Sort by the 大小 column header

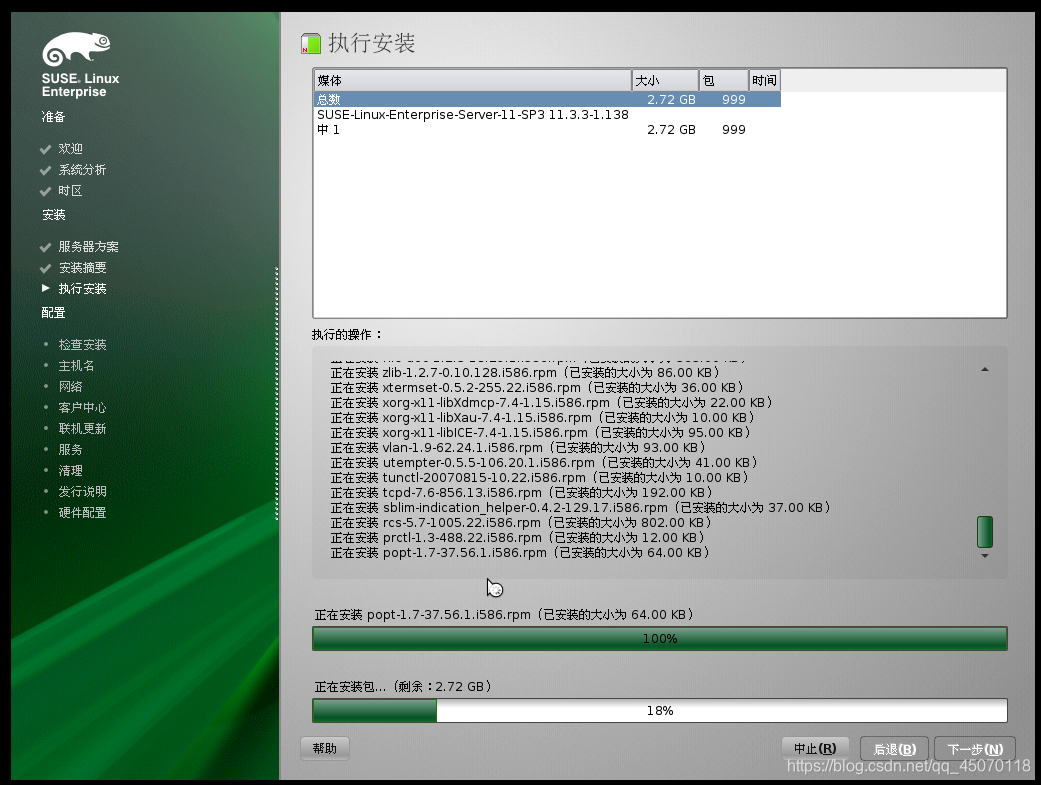click(x=665, y=80)
